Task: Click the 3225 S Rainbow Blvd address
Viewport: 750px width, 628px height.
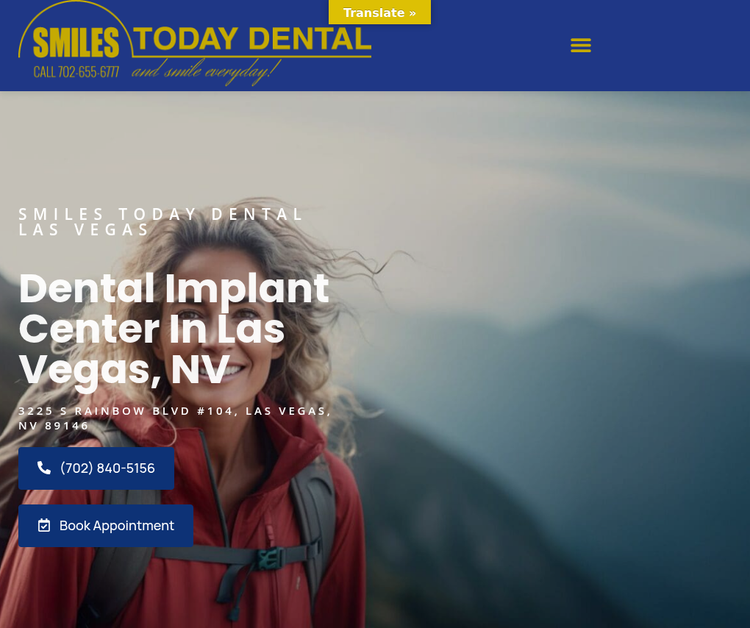Action: tap(175, 418)
